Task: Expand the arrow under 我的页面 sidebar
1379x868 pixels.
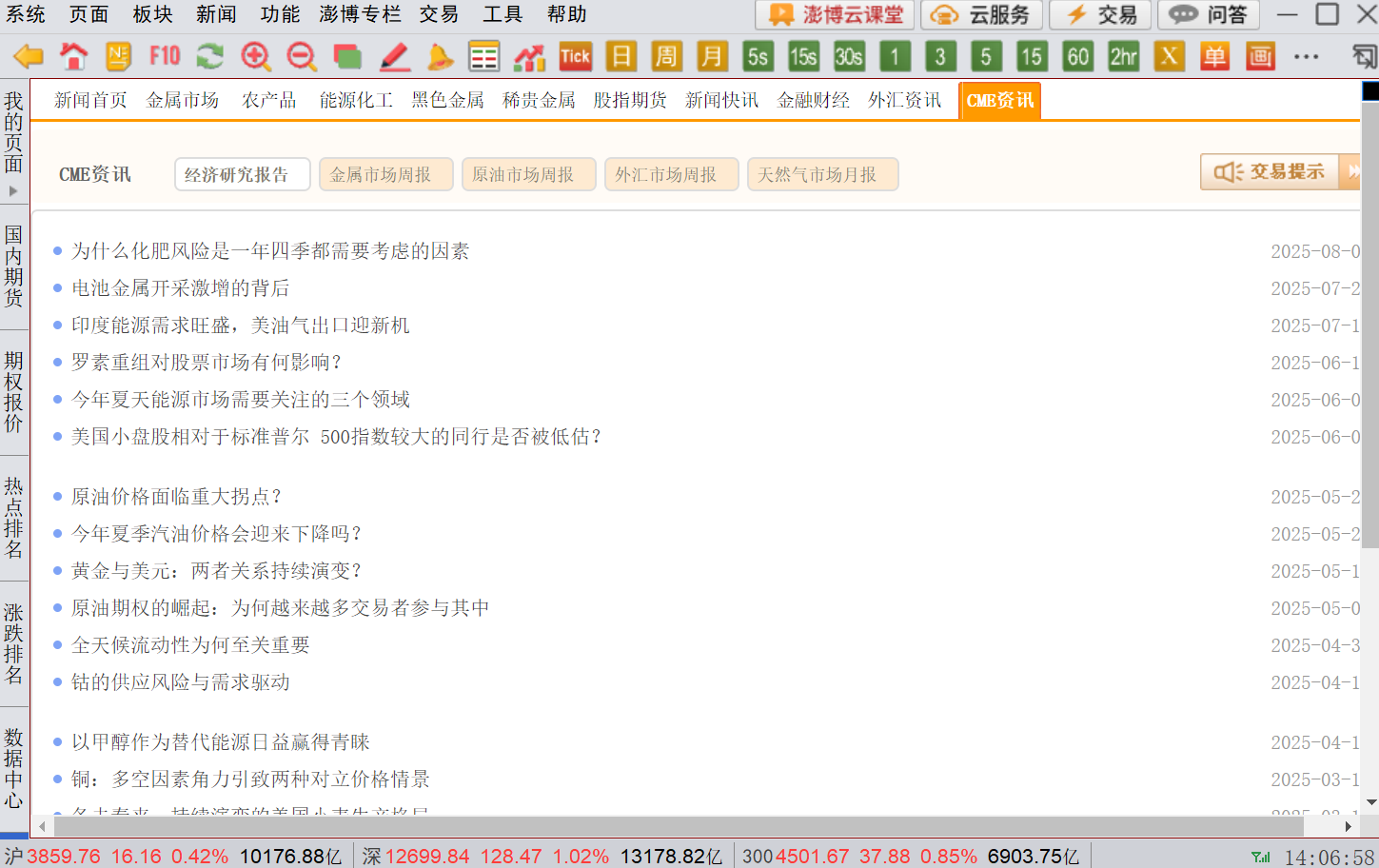Action: coord(13,191)
